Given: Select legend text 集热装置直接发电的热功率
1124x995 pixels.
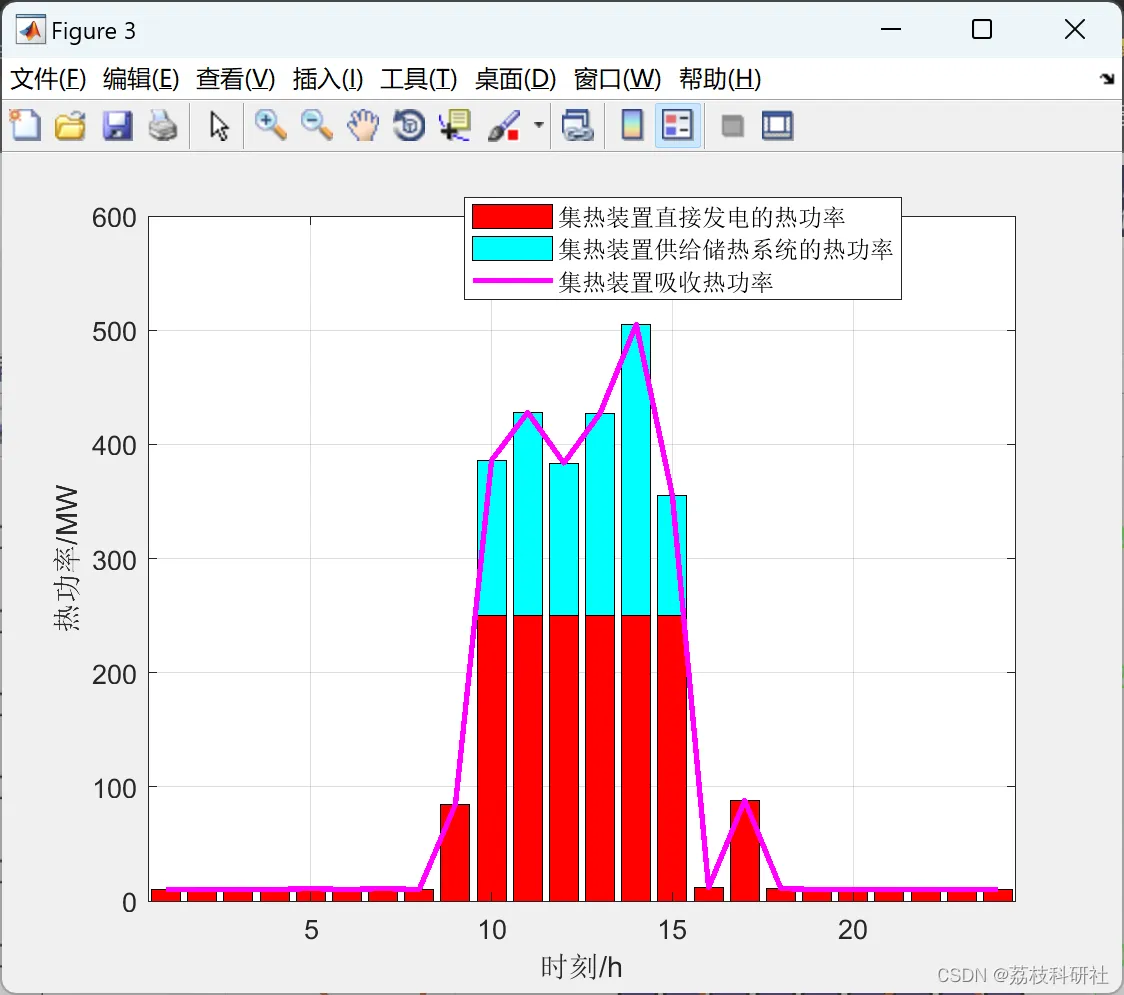Looking at the screenshot, I should 702,217.
